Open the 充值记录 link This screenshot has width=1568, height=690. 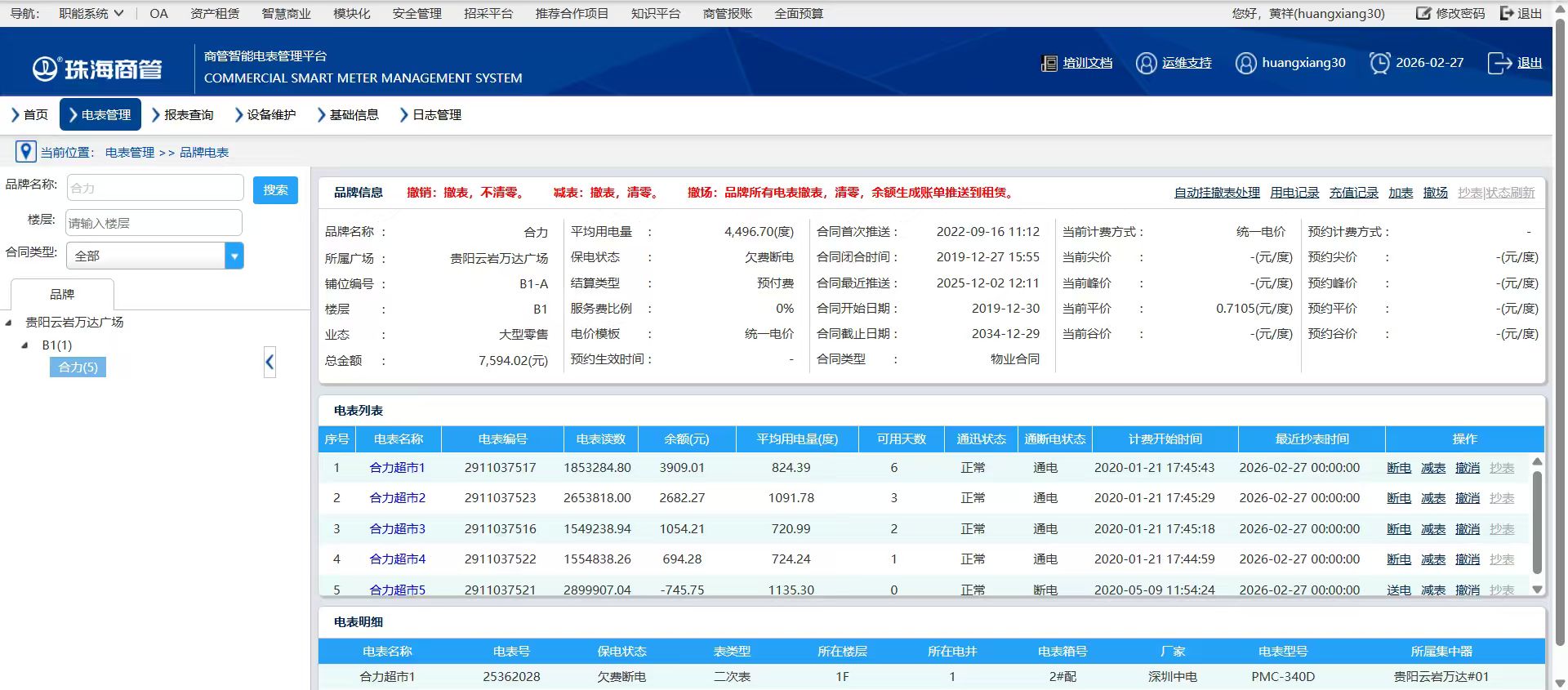click(1353, 193)
